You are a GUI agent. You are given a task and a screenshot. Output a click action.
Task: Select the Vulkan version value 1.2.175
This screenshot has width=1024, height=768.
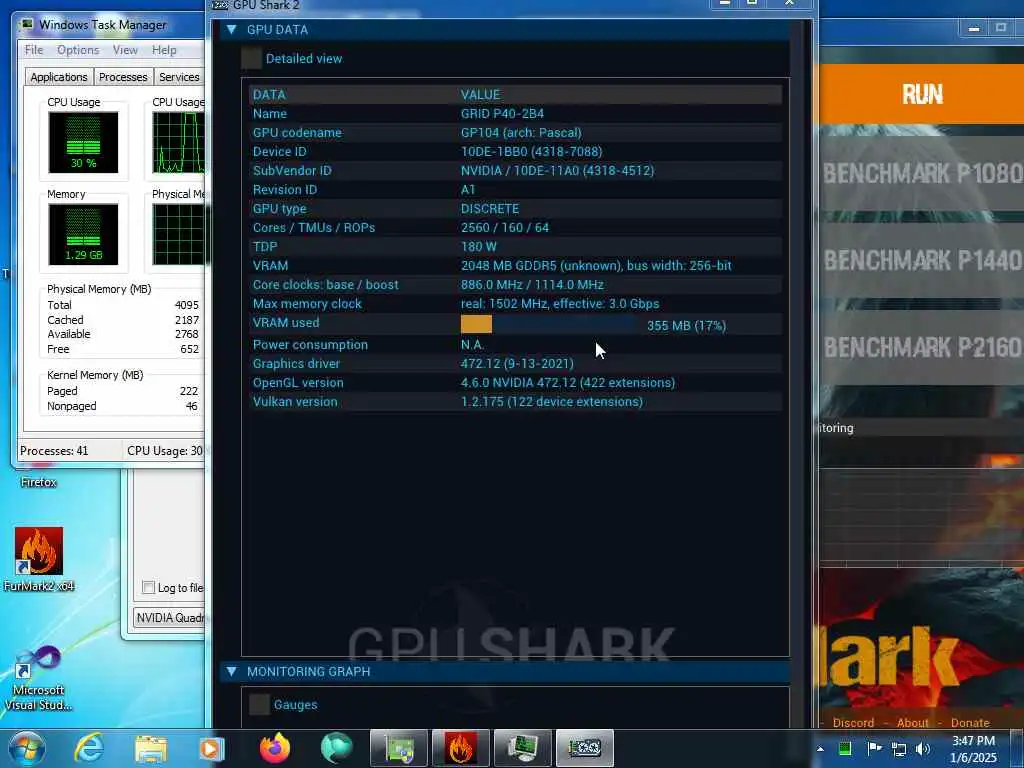tap(552, 402)
